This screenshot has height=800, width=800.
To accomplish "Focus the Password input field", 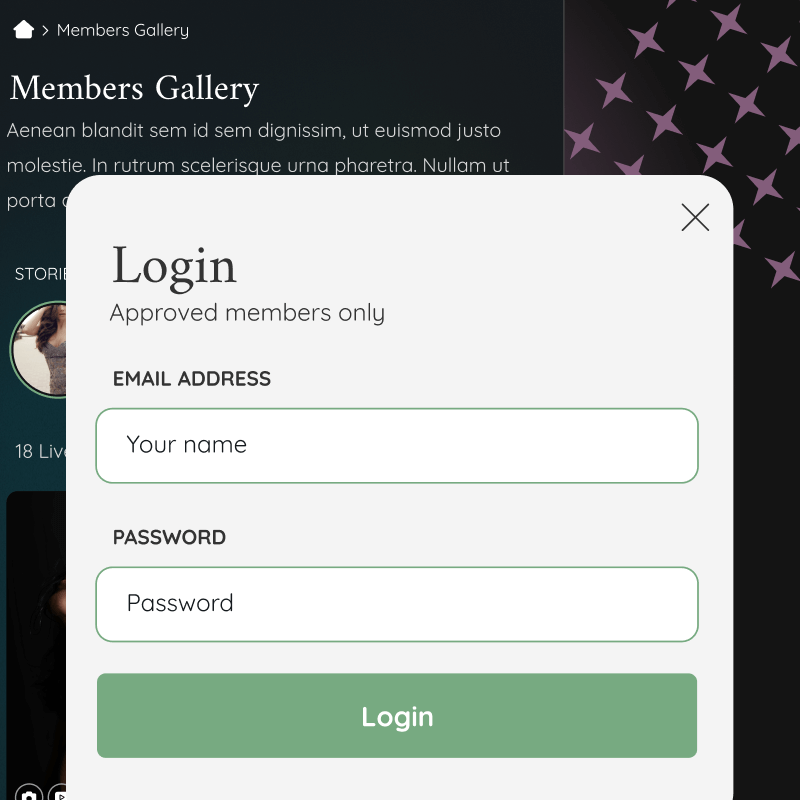I will click(x=397, y=604).
